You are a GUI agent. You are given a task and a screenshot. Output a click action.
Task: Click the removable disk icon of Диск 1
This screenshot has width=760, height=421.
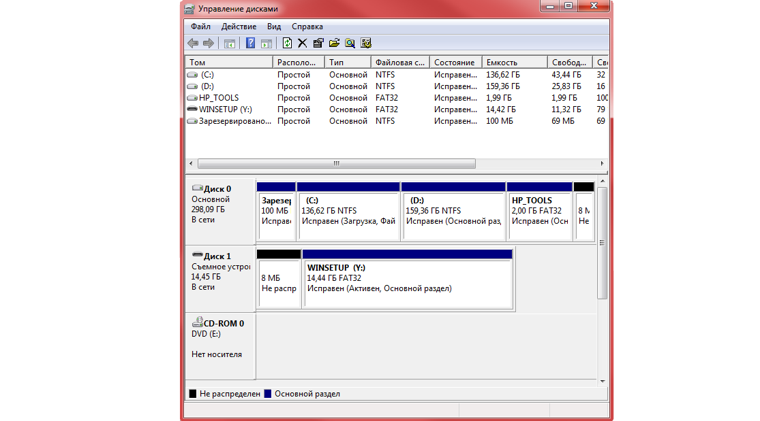coord(197,255)
